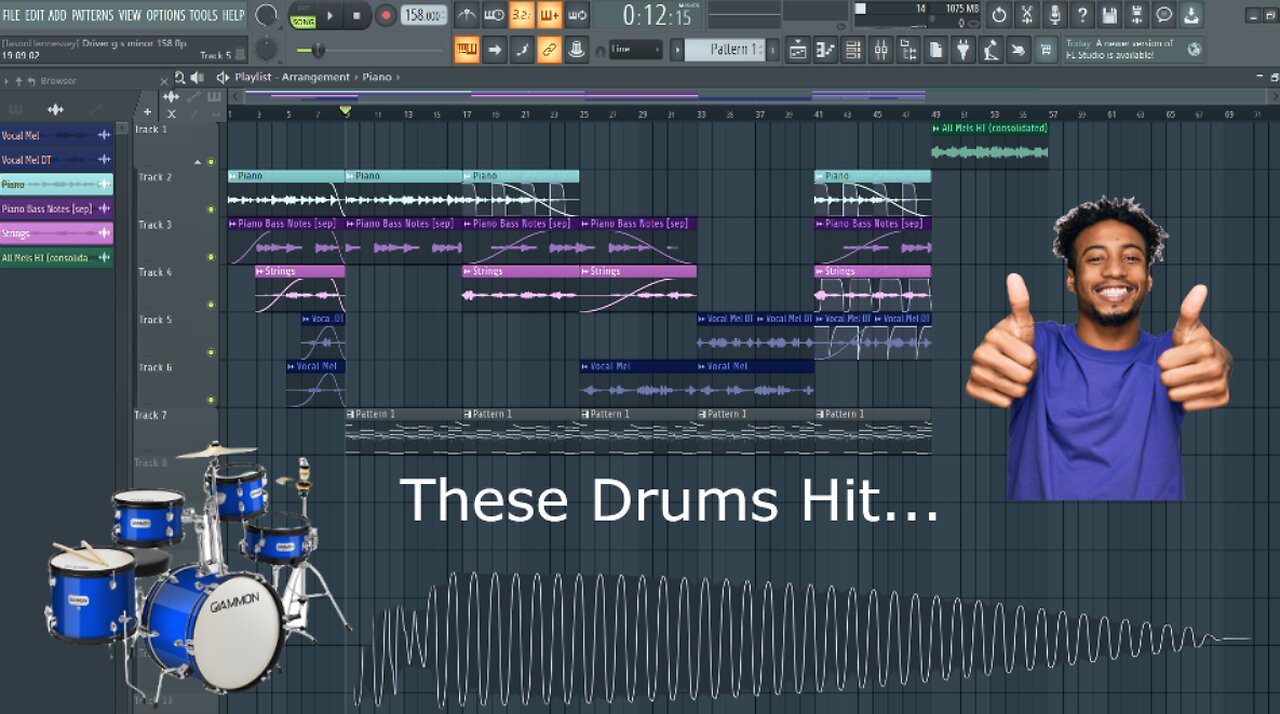Adjust the master pitch knob
Viewport: 1280px width, 714px height.
pyautogui.click(x=266, y=48)
